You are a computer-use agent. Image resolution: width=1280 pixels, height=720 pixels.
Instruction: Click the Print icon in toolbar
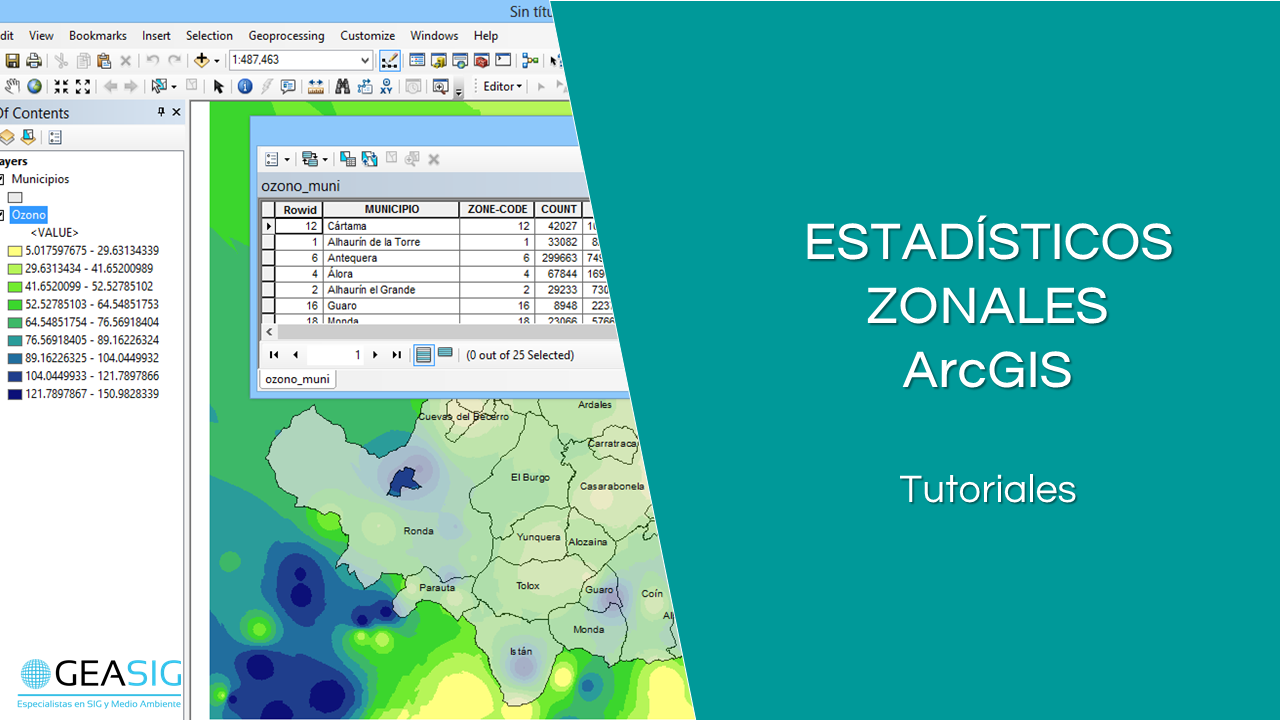click(34, 61)
